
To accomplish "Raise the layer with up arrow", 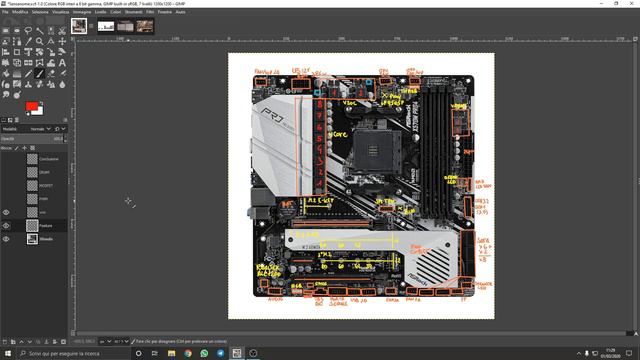I will 21,342.
